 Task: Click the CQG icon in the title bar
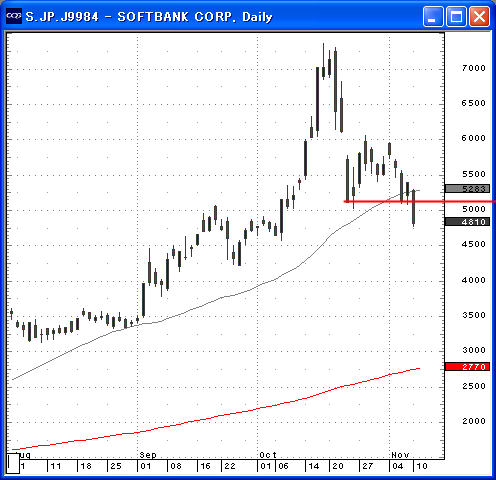point(14,16)
